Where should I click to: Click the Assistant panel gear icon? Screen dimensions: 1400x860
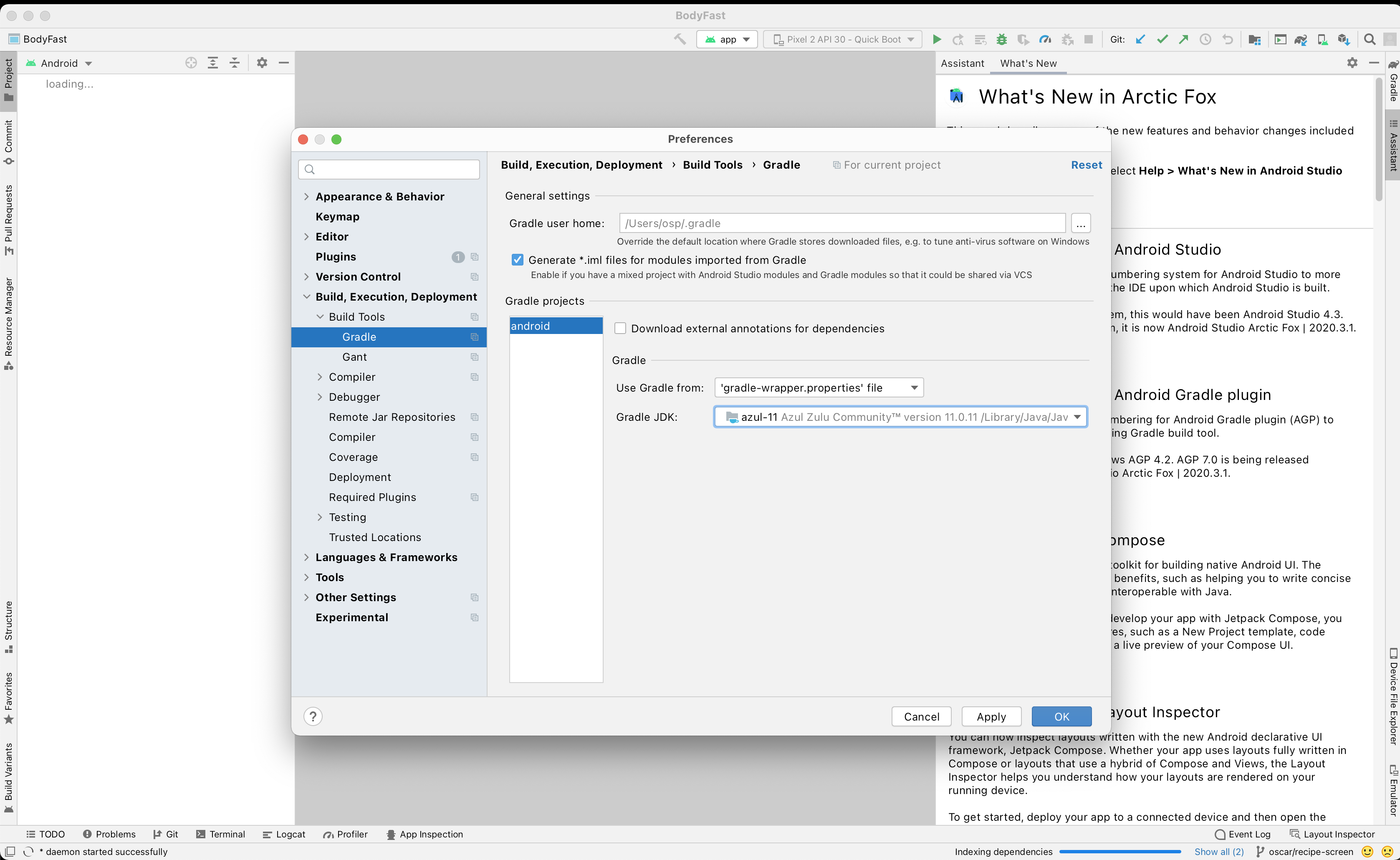[1352, 63]
